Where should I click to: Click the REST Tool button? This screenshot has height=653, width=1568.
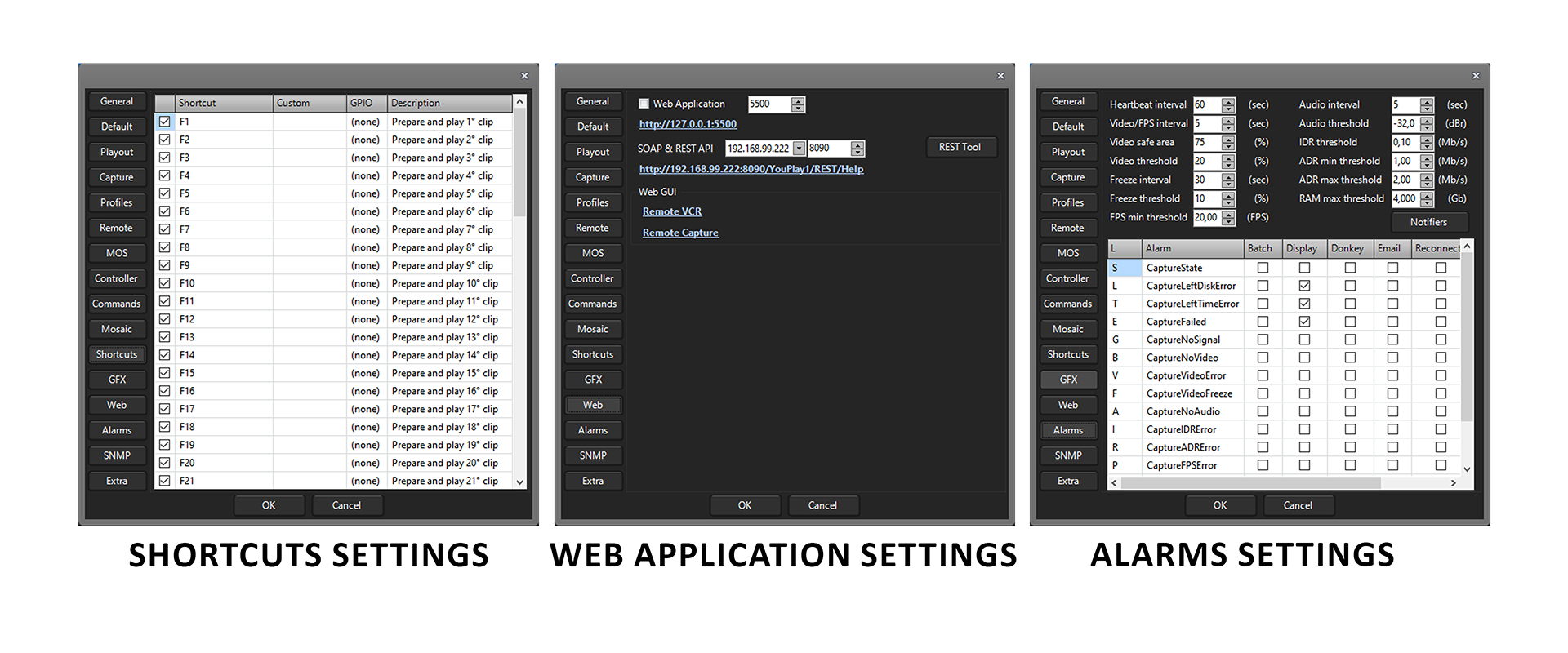[x=960, y=147]
